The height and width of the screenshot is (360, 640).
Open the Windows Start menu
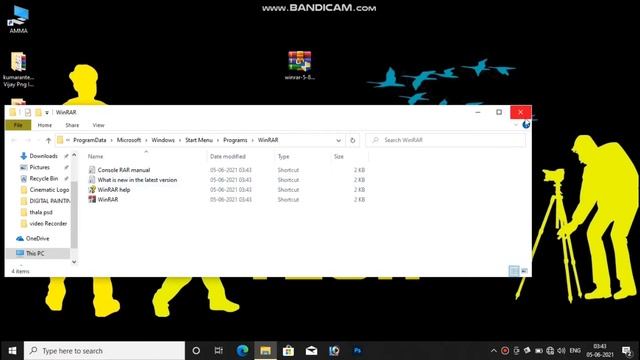pos(12,351)
